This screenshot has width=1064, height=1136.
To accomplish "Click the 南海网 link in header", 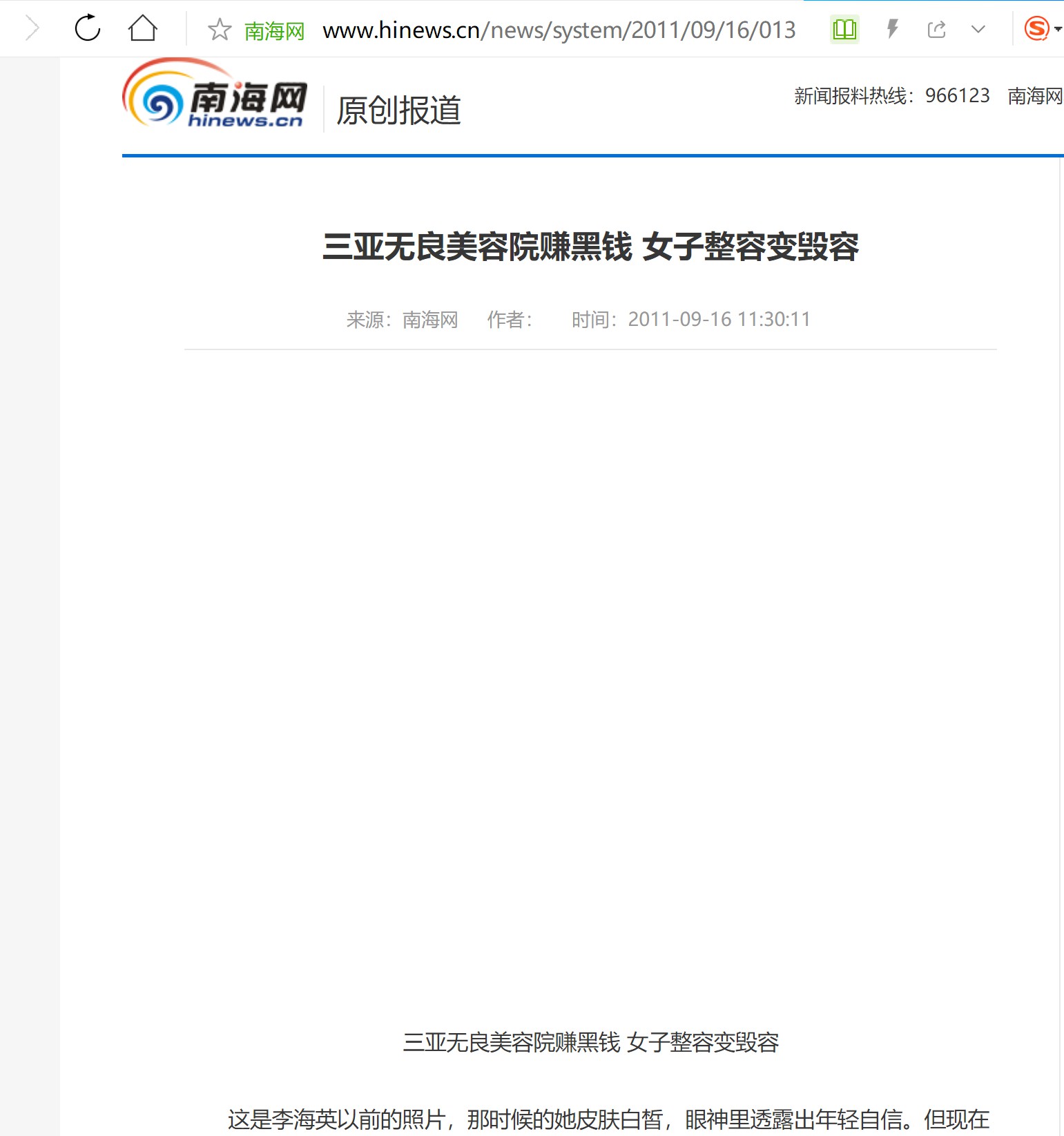I will tap(1035, 95).
